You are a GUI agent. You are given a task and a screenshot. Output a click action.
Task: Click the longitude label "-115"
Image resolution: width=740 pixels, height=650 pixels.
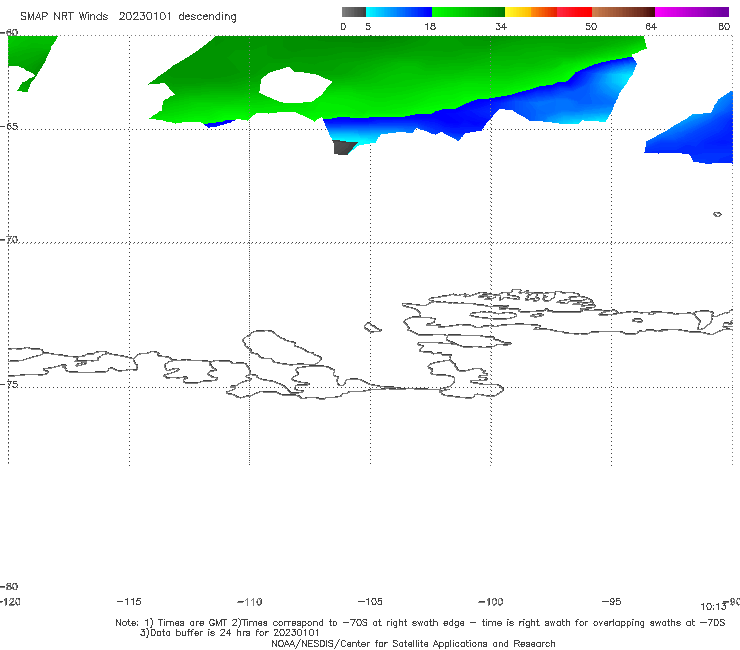pyautogui.click(x=129, y=601)
